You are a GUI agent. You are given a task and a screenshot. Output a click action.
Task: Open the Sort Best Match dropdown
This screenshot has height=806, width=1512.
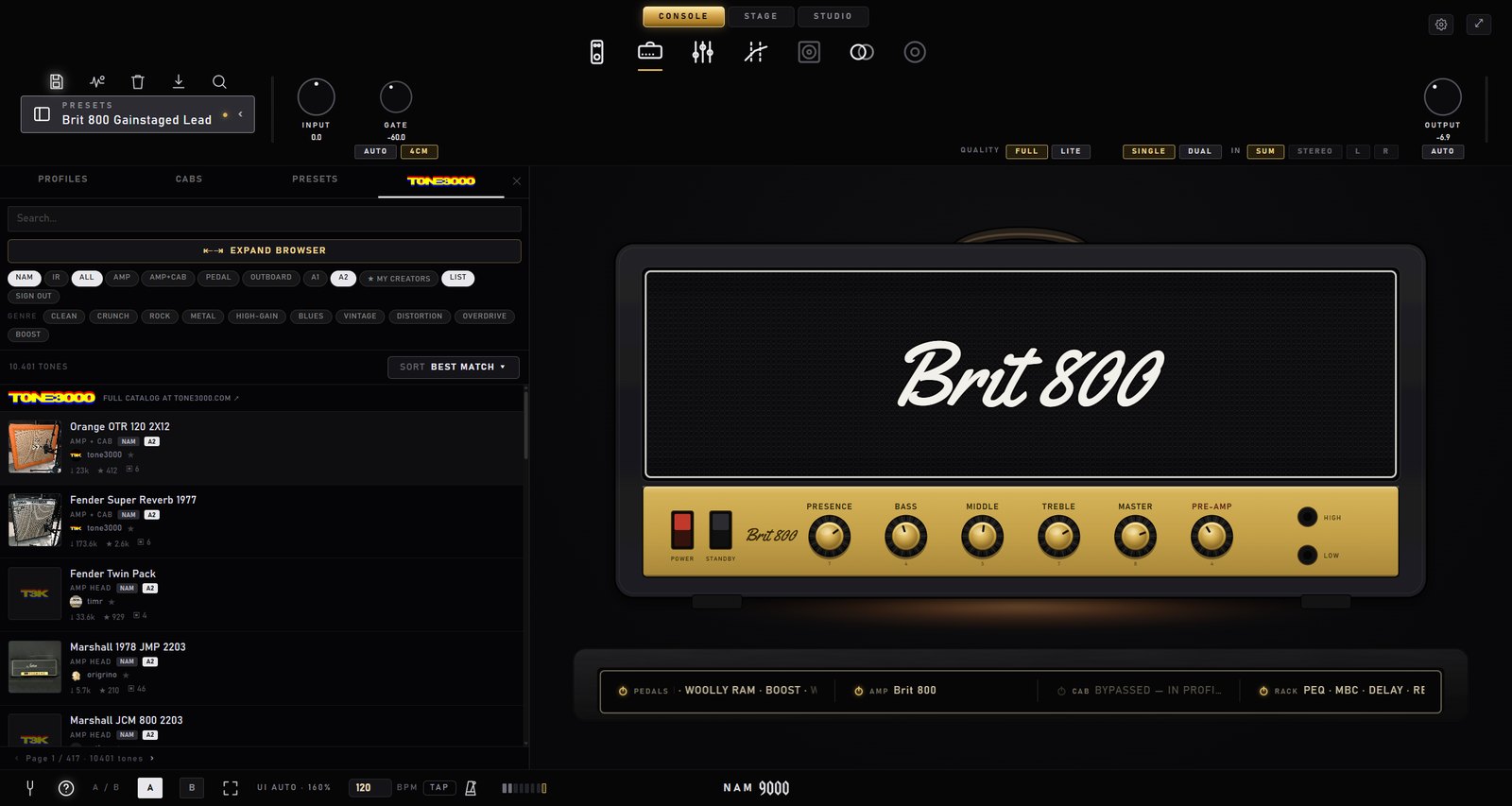454,367
